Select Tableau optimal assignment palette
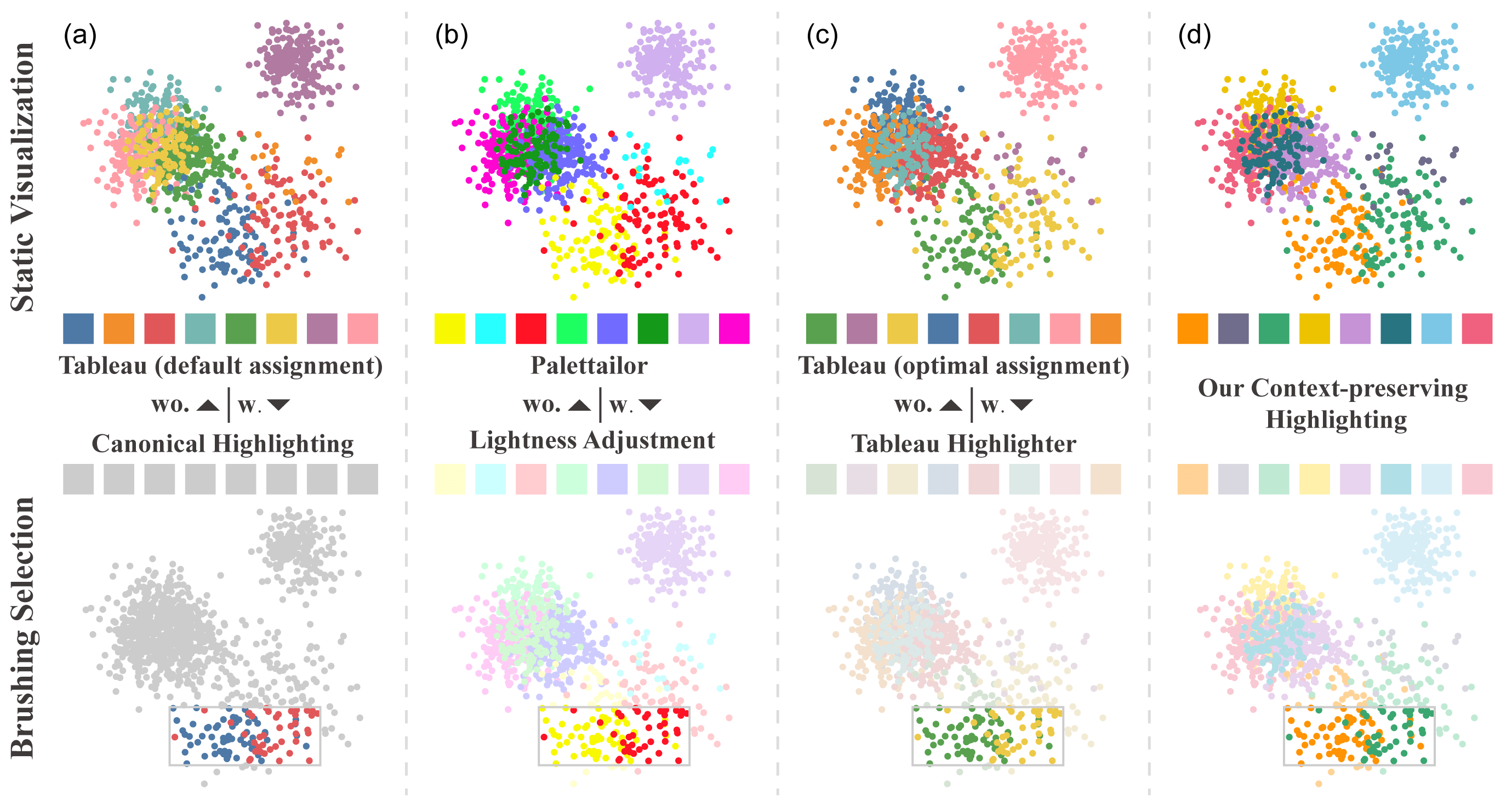Screen dimensions: 1512x805 point(945,318)
